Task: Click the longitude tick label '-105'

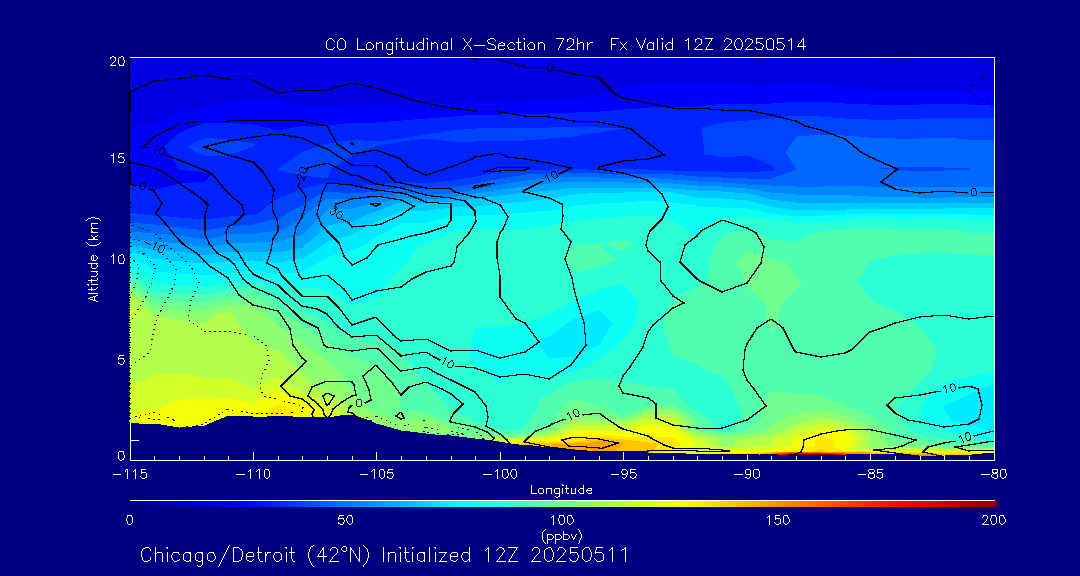Action: (377, 475)
